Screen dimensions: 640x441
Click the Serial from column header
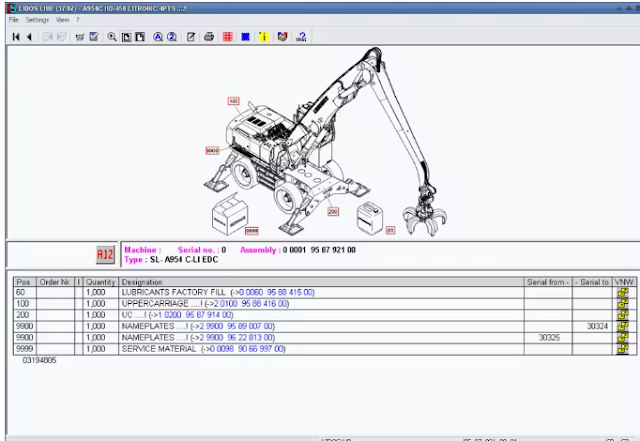(x=548, y=282)
